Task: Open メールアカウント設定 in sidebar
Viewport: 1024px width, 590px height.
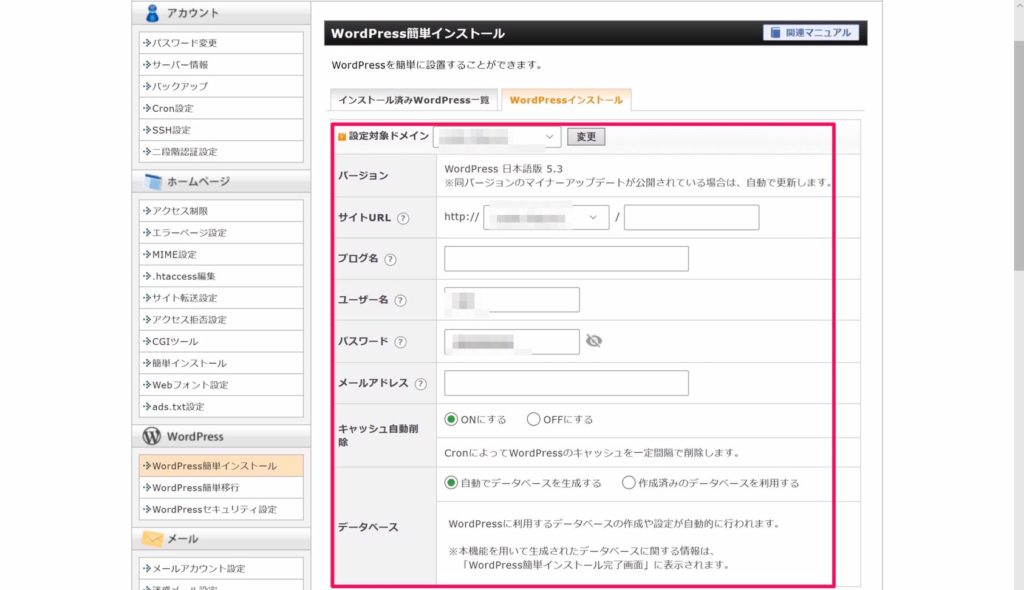Action: [x=221, y=568]
